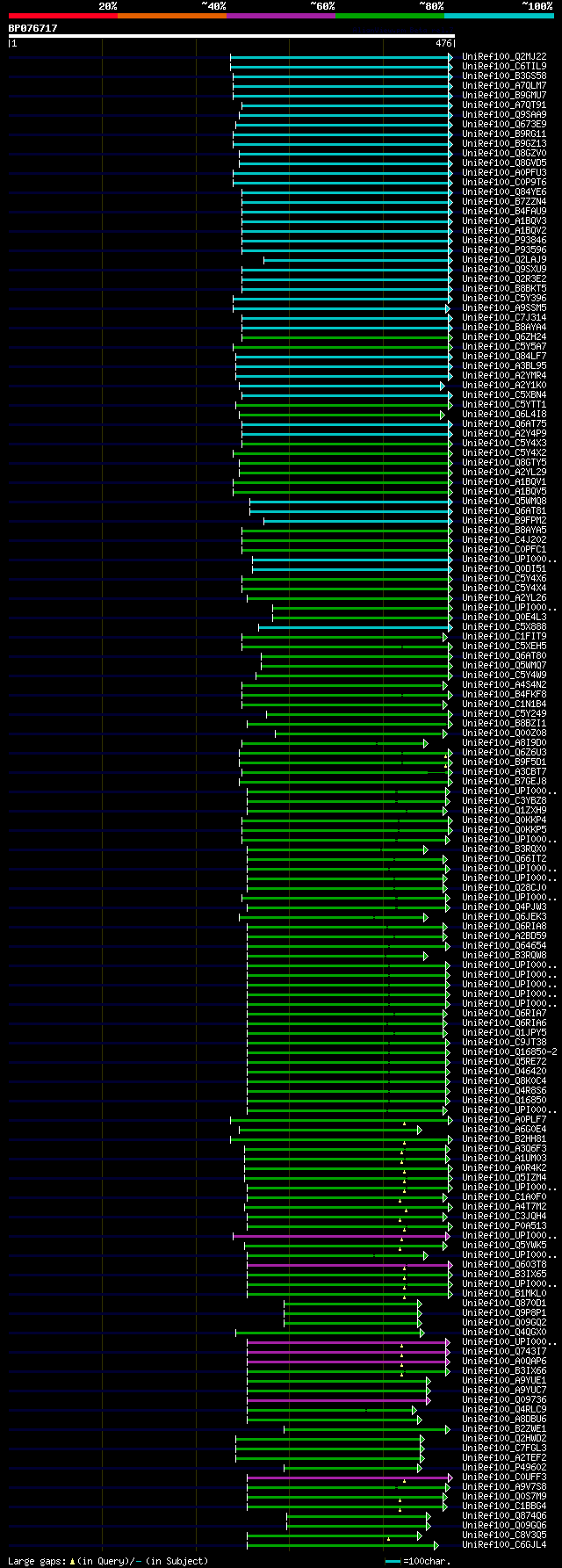This screenshot has width=562, height=1568.
Task: Select hit label UniRef100_C9JT38
Action: [x=504, y=1042]
